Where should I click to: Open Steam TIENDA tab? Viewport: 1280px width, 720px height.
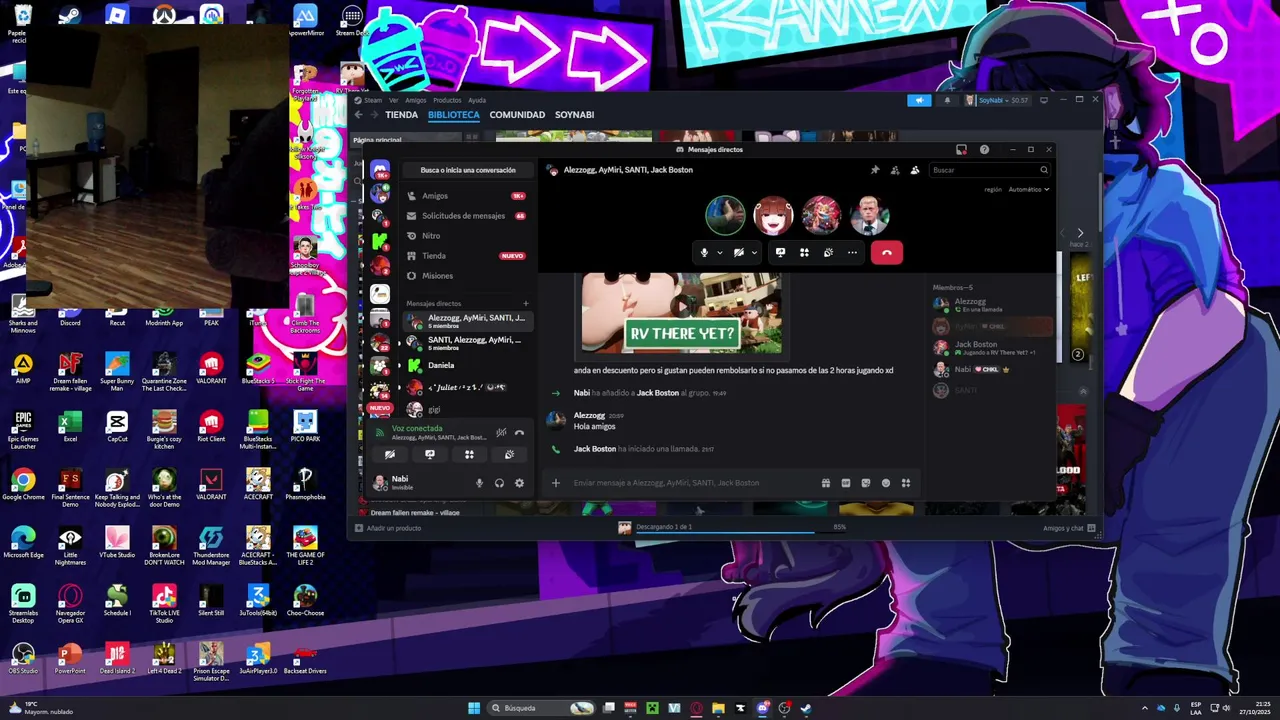(x=402, y=115)
